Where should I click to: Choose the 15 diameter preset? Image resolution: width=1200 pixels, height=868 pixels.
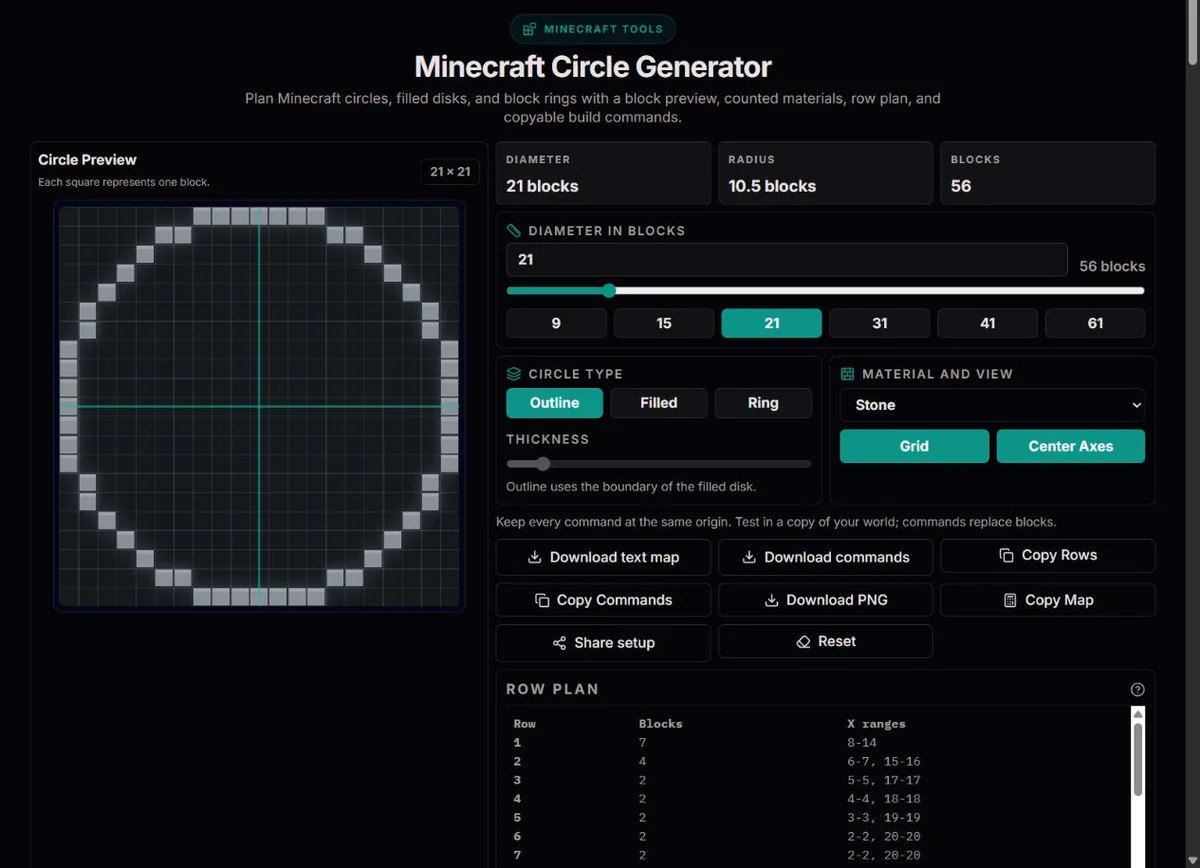point(664,323)
